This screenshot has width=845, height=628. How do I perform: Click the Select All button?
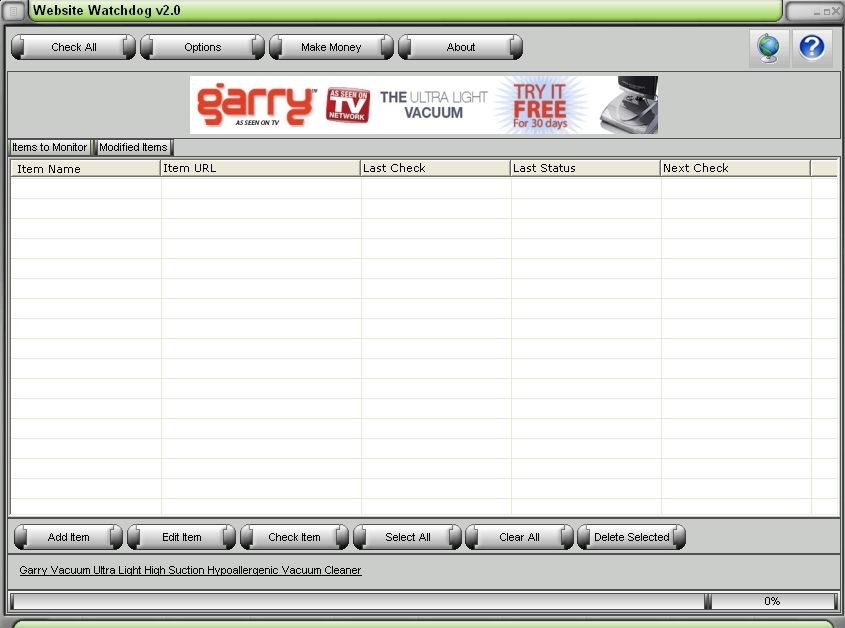[x=407, y=537]
